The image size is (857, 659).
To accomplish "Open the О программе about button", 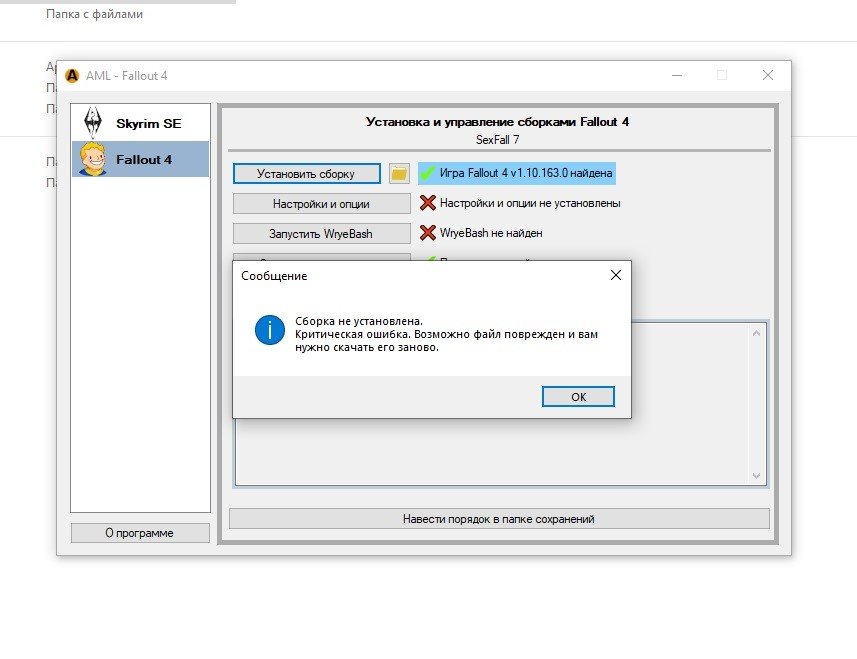I will [140, 533].
